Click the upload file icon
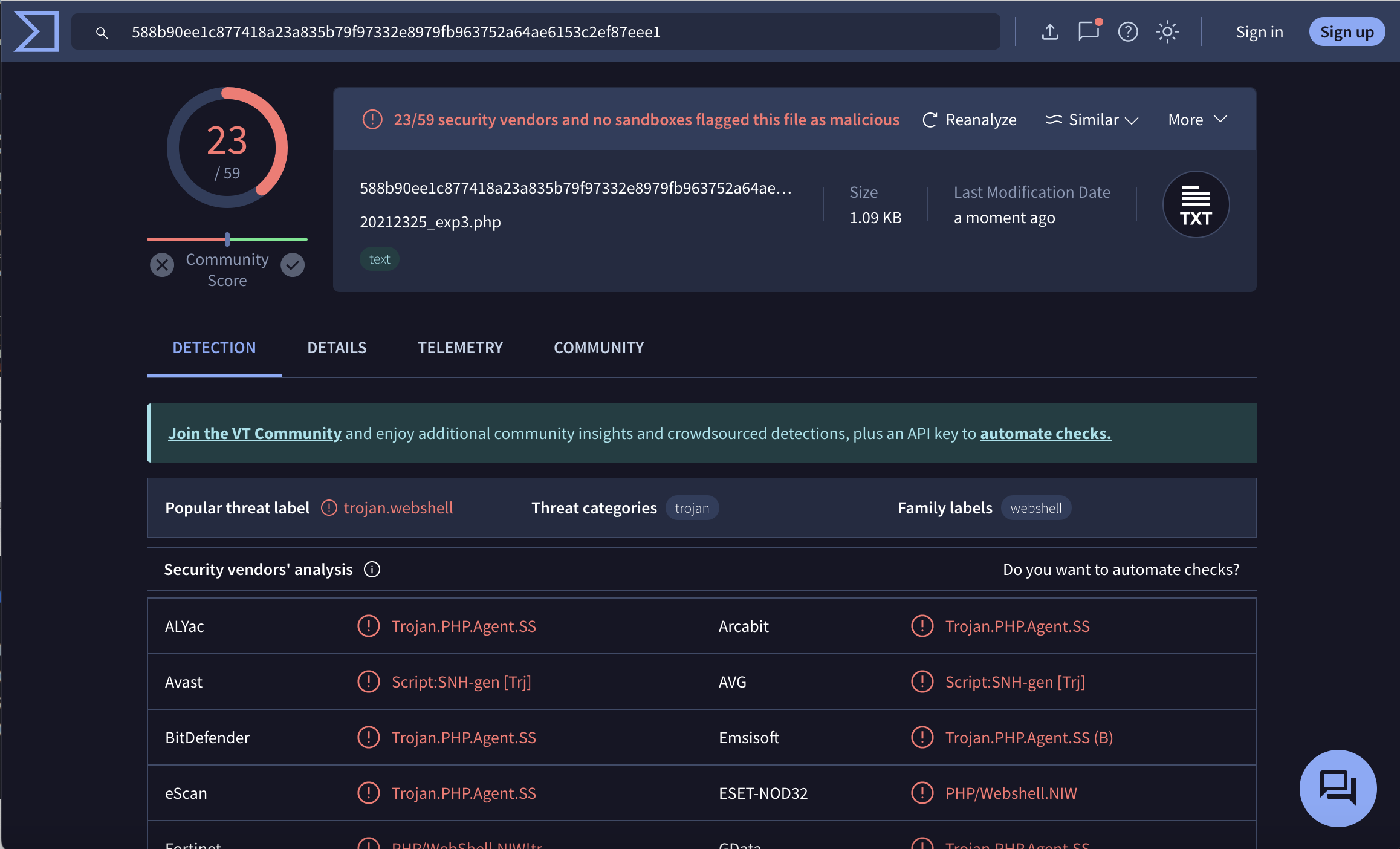This screenshot has width=1400, height=849. pyautogui.click(x=1050, y=31)
